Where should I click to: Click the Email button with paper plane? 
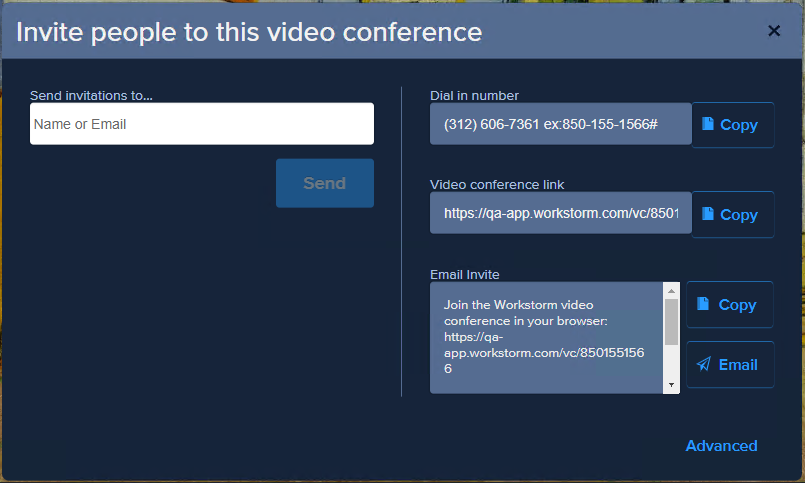[730, 364]
